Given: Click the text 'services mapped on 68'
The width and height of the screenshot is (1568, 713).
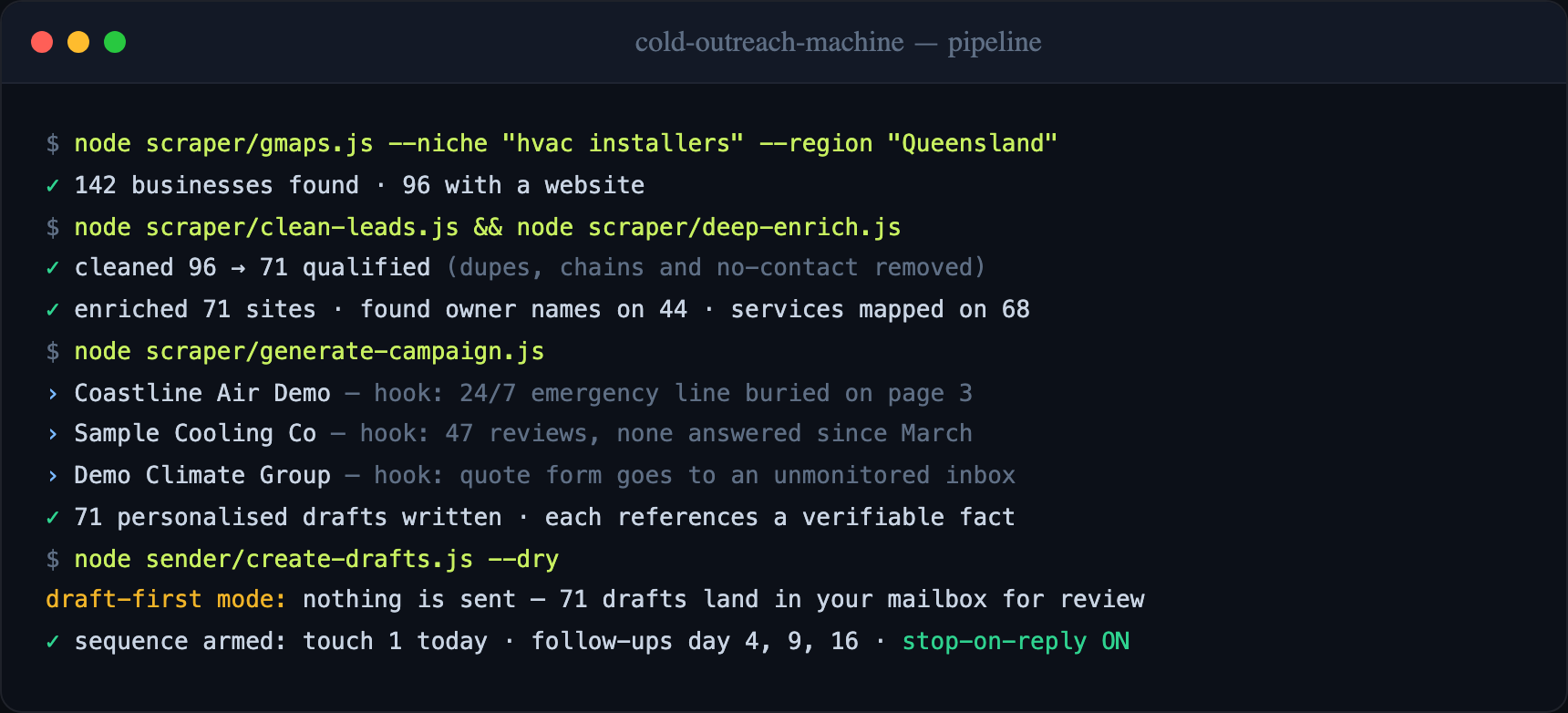Looking at the screenshot, I should click(x=880, y=309).
